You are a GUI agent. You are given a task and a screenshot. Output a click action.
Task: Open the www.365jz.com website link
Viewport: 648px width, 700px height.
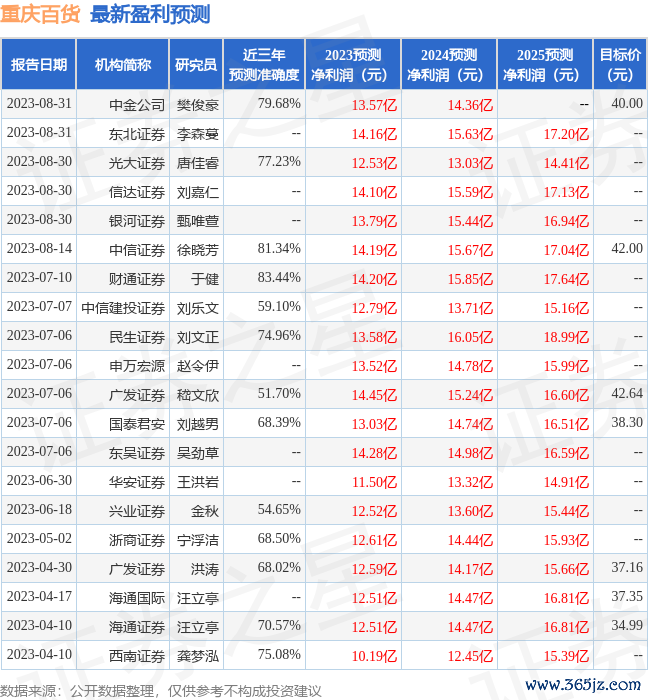point(583,685)
